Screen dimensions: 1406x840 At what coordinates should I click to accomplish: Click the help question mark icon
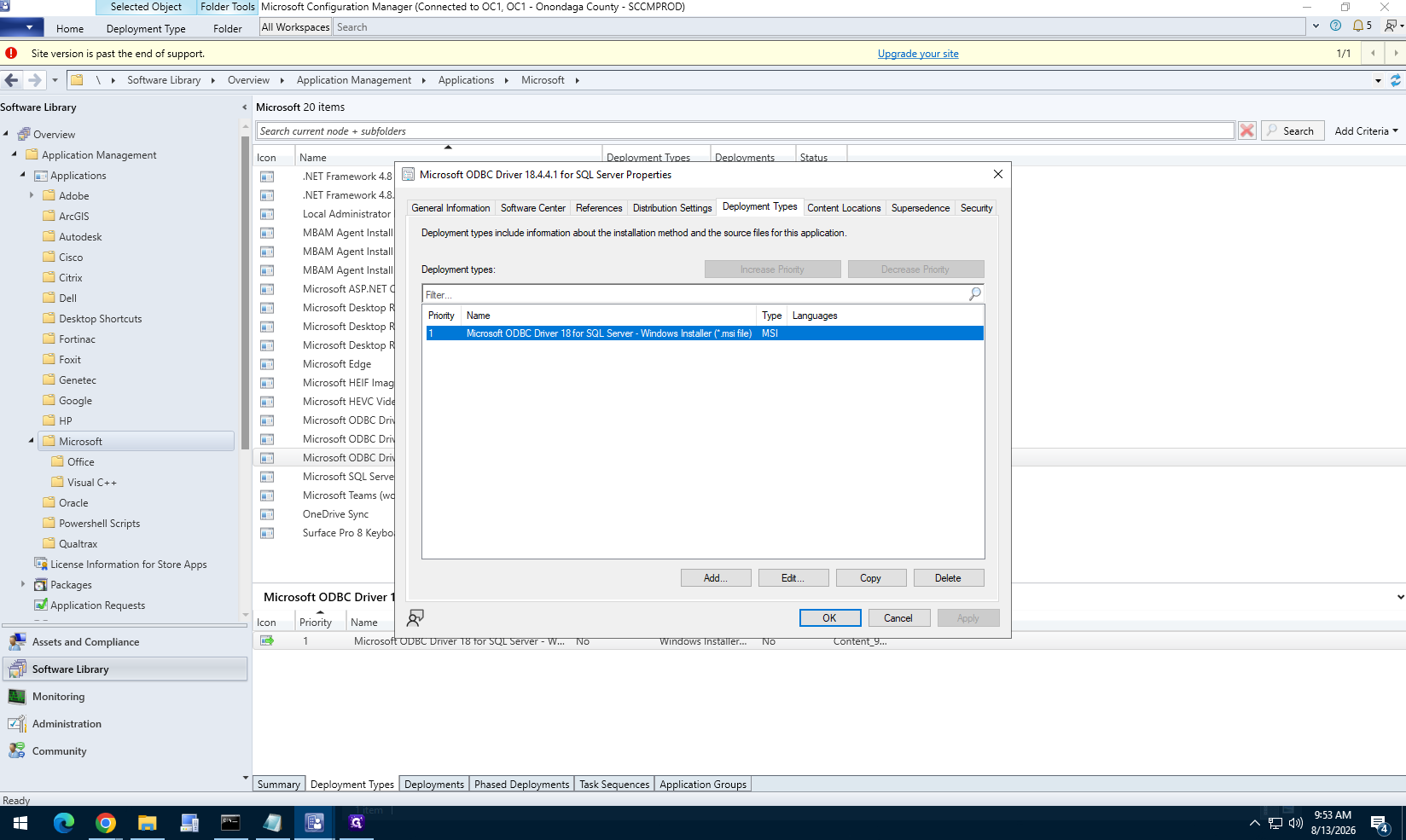click(x=1336, y=26)
